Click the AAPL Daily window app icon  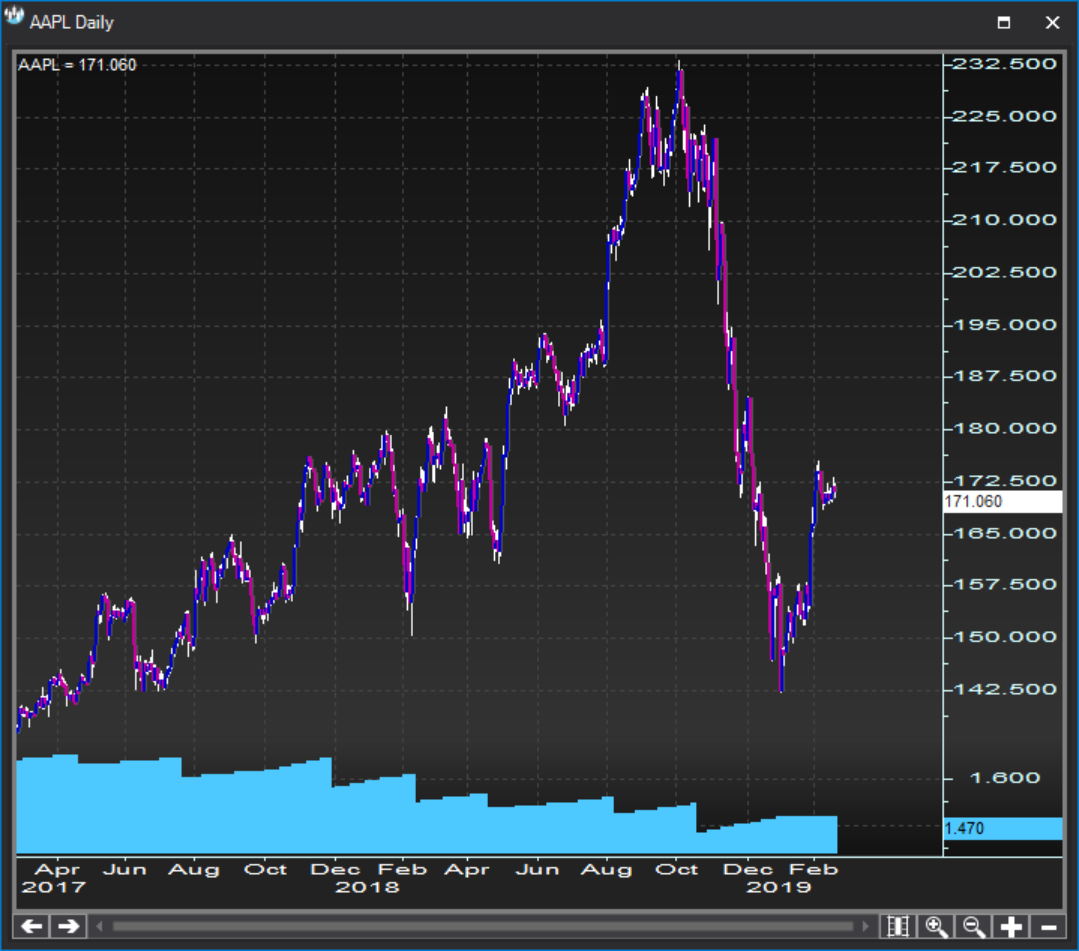(x=14, y=17)
